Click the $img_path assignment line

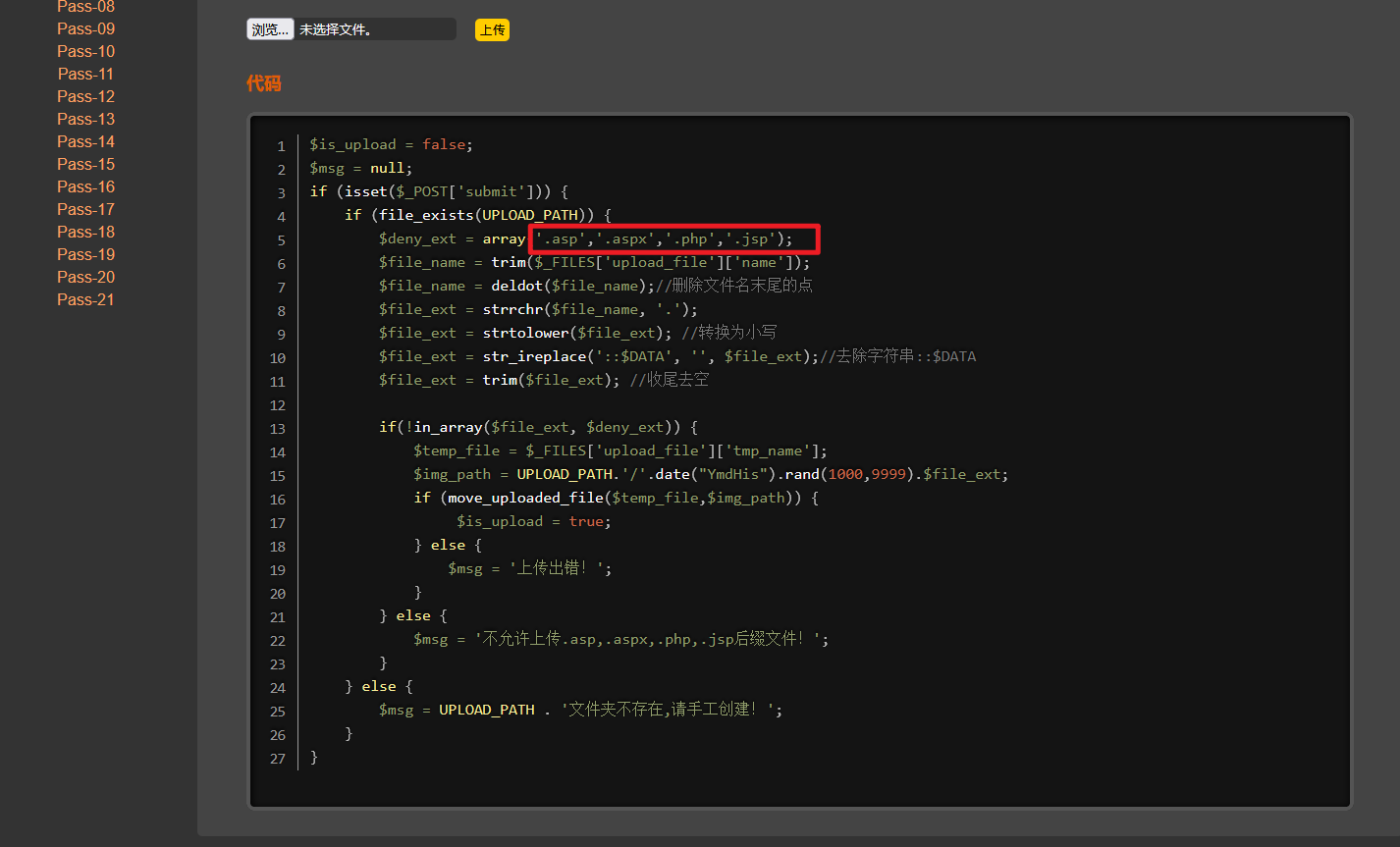711,474
